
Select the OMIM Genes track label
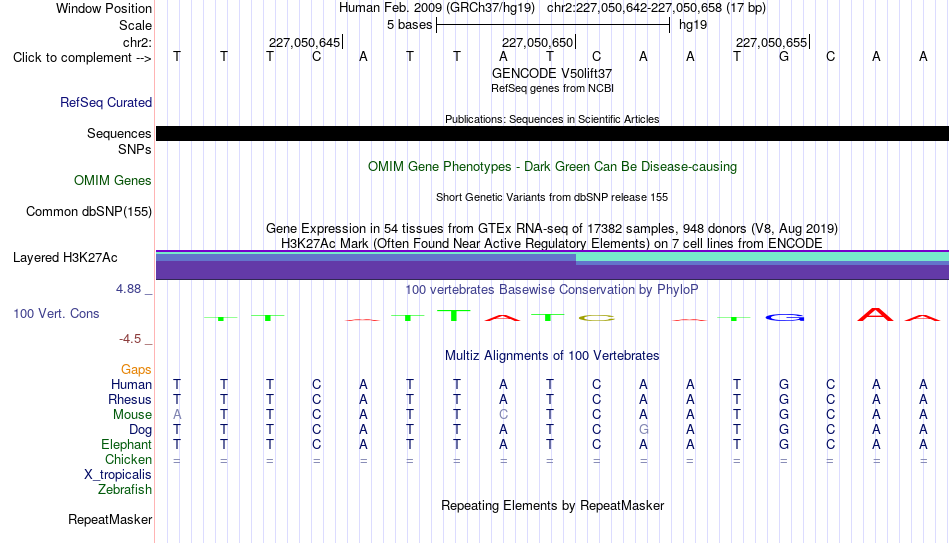112,181
